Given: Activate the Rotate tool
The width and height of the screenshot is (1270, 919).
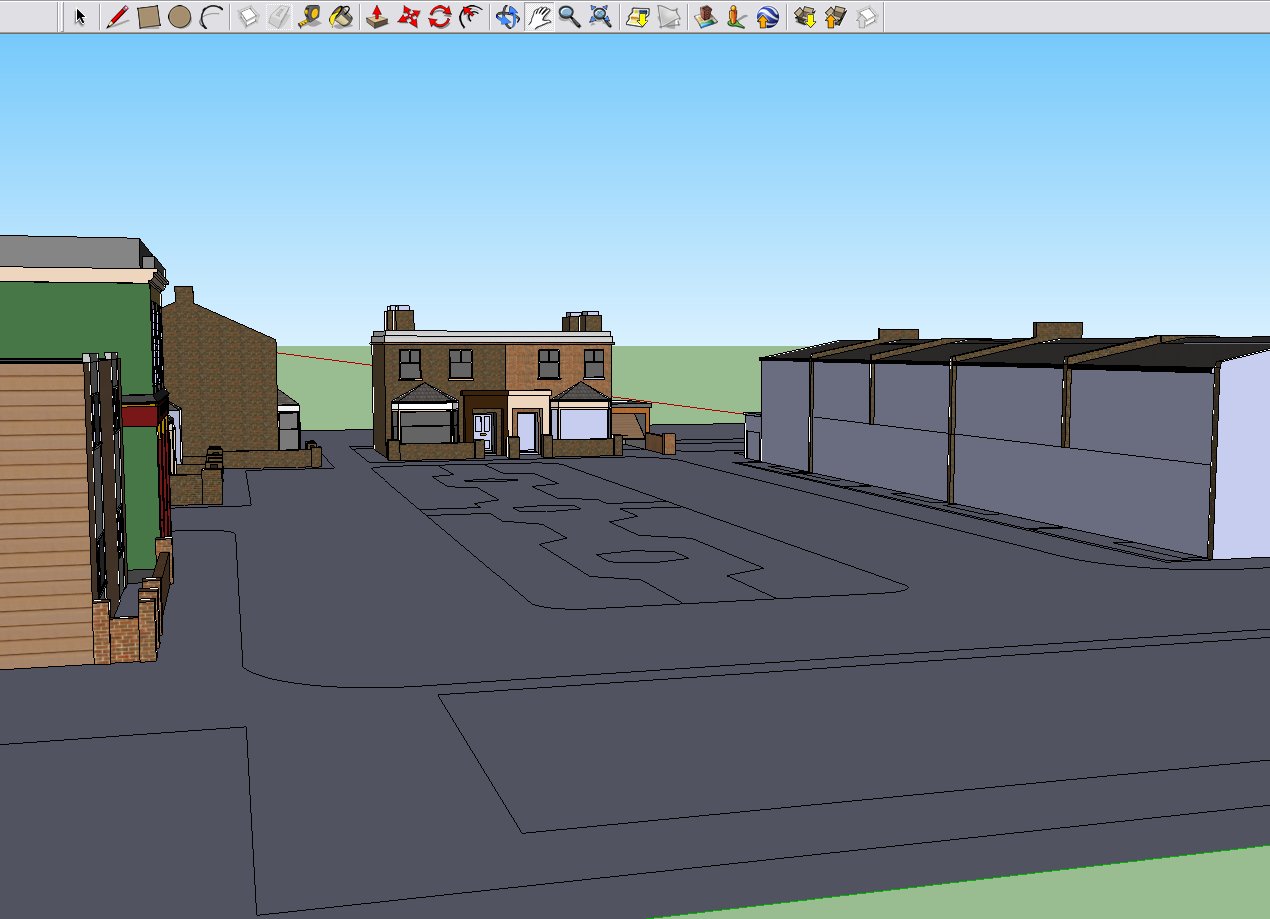Looking at the screenshot, I should coord(439,17).
